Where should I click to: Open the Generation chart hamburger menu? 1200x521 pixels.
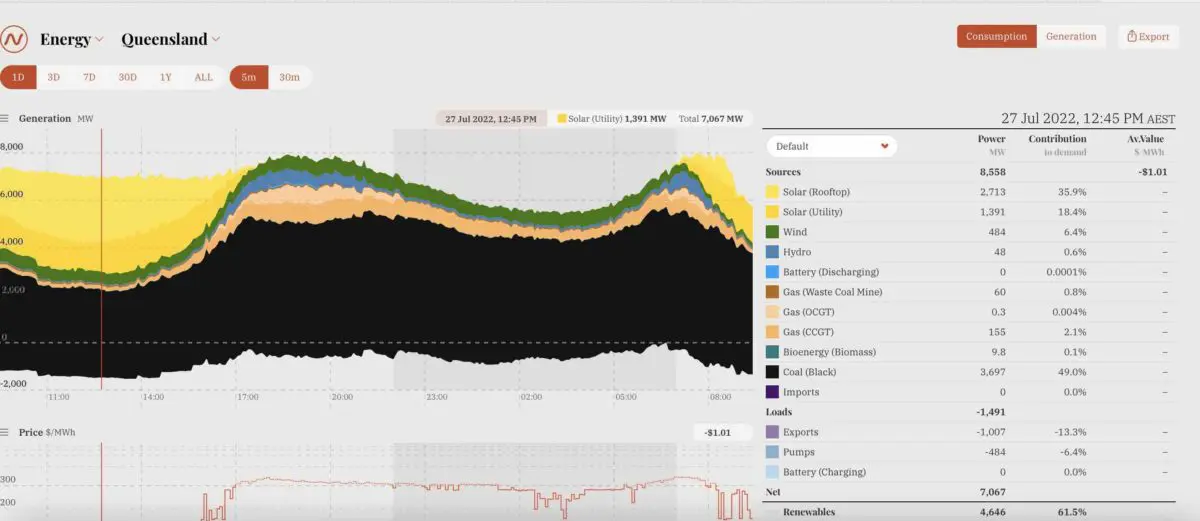coord(5,118)
